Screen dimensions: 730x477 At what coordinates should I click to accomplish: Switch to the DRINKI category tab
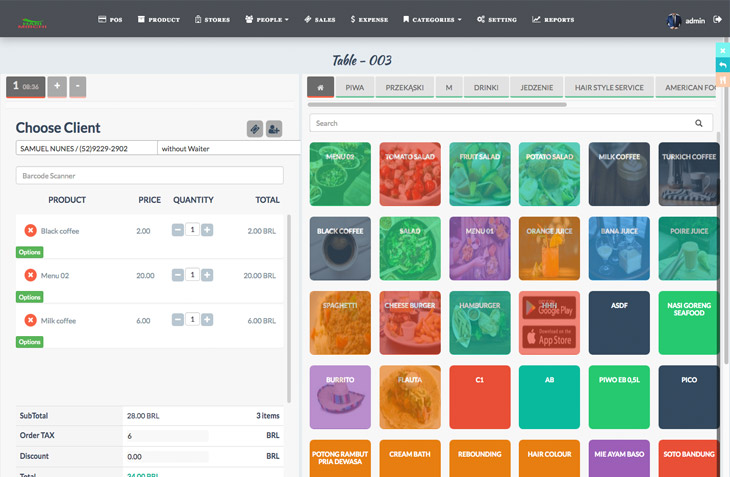[x=486, y=87]
